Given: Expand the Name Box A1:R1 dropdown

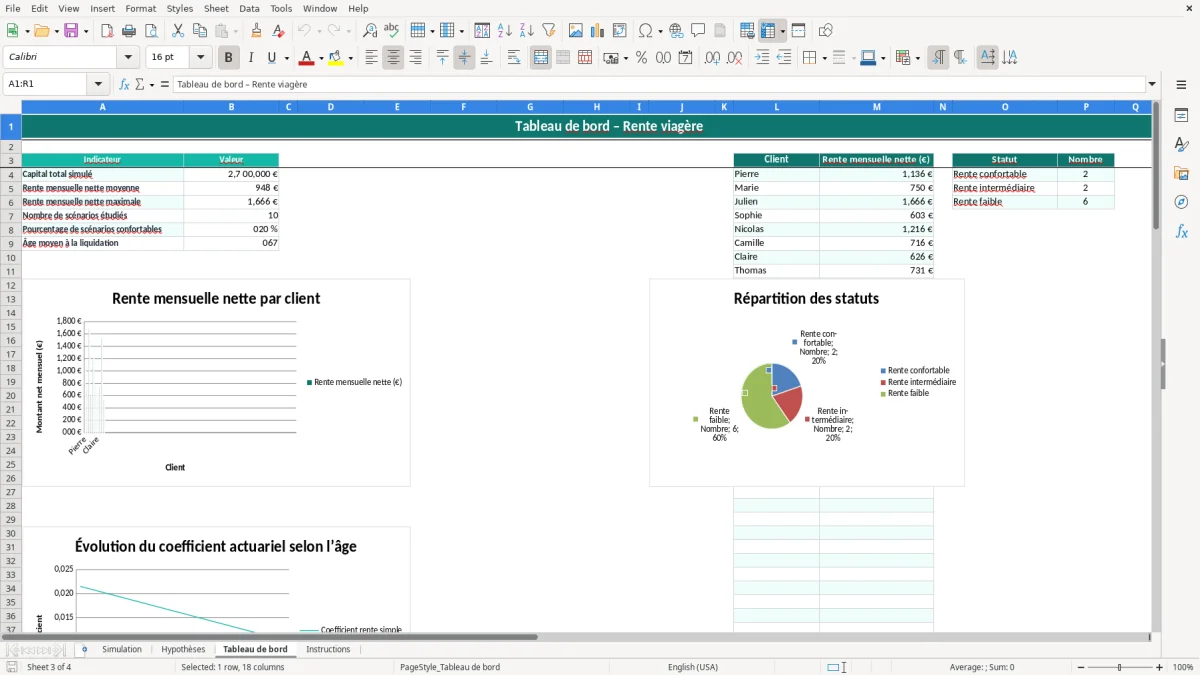Looking at the screenshot, I should coord(98,84).
